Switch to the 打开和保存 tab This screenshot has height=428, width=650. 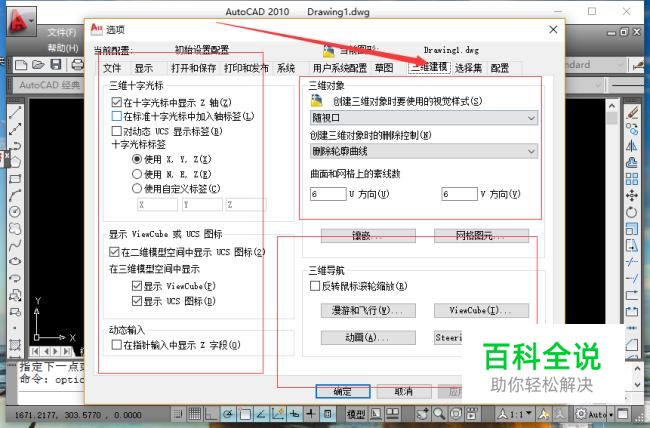pos(193,68)
